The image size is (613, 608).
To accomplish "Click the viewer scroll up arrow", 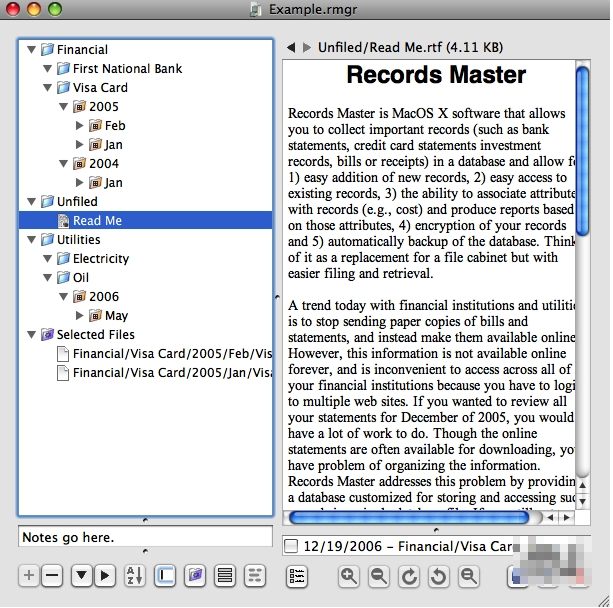I will [x=583, y=485].
